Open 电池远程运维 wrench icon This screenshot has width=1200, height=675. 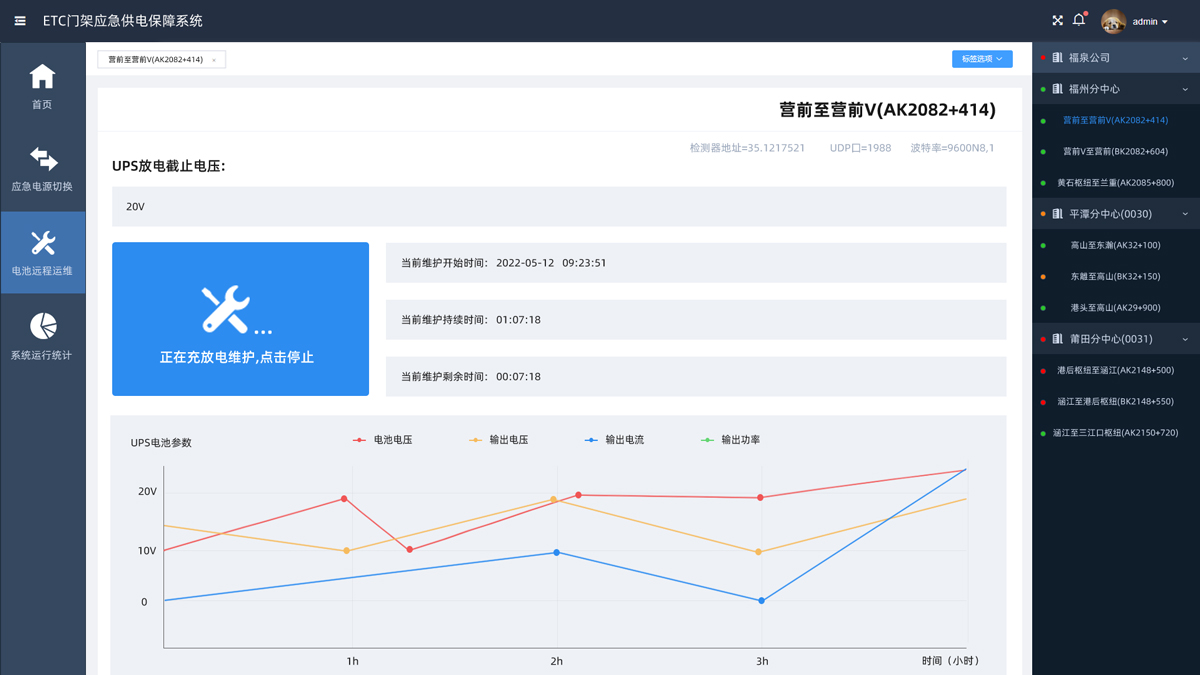42,243
